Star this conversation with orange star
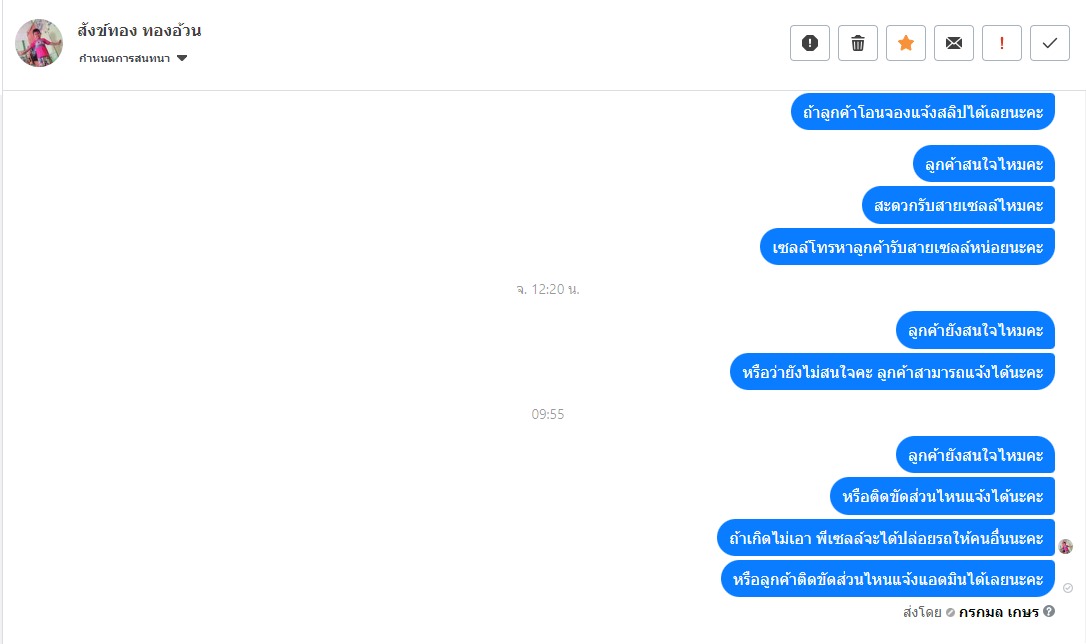 (906, 43)
